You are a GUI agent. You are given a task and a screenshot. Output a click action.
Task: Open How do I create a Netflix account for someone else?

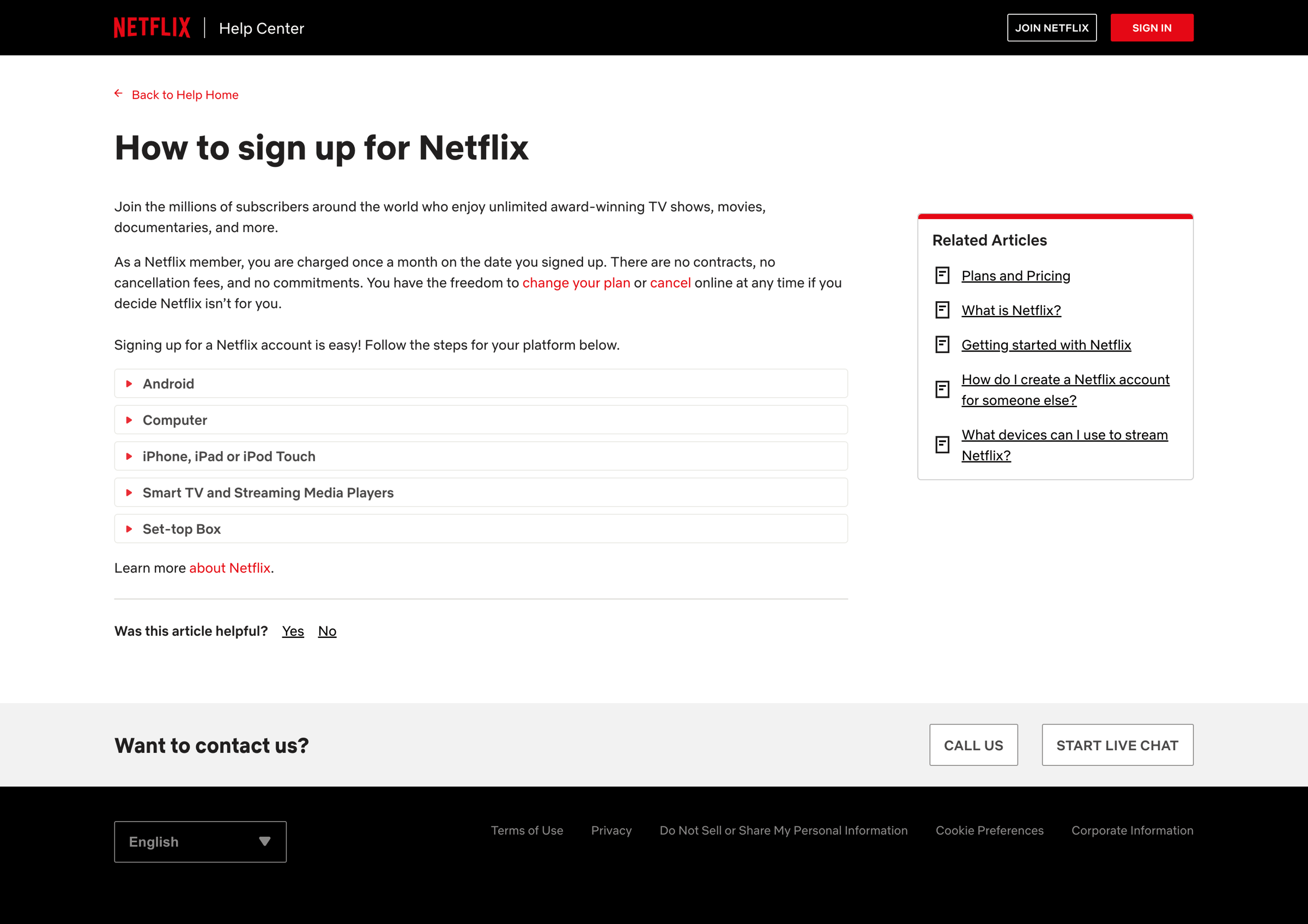(1065, 390)
